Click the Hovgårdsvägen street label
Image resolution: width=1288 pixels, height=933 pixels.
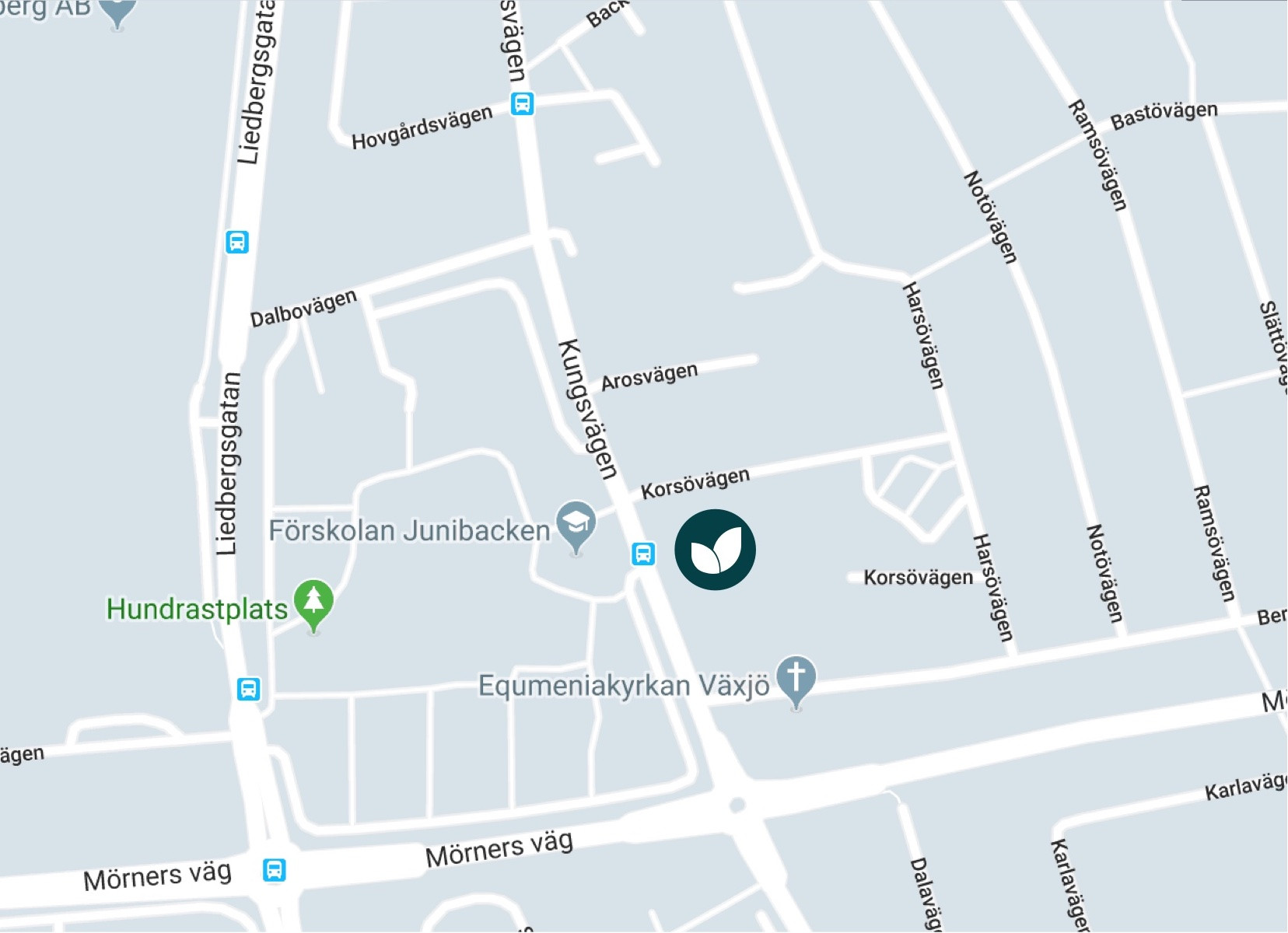[x=422, y=128]
